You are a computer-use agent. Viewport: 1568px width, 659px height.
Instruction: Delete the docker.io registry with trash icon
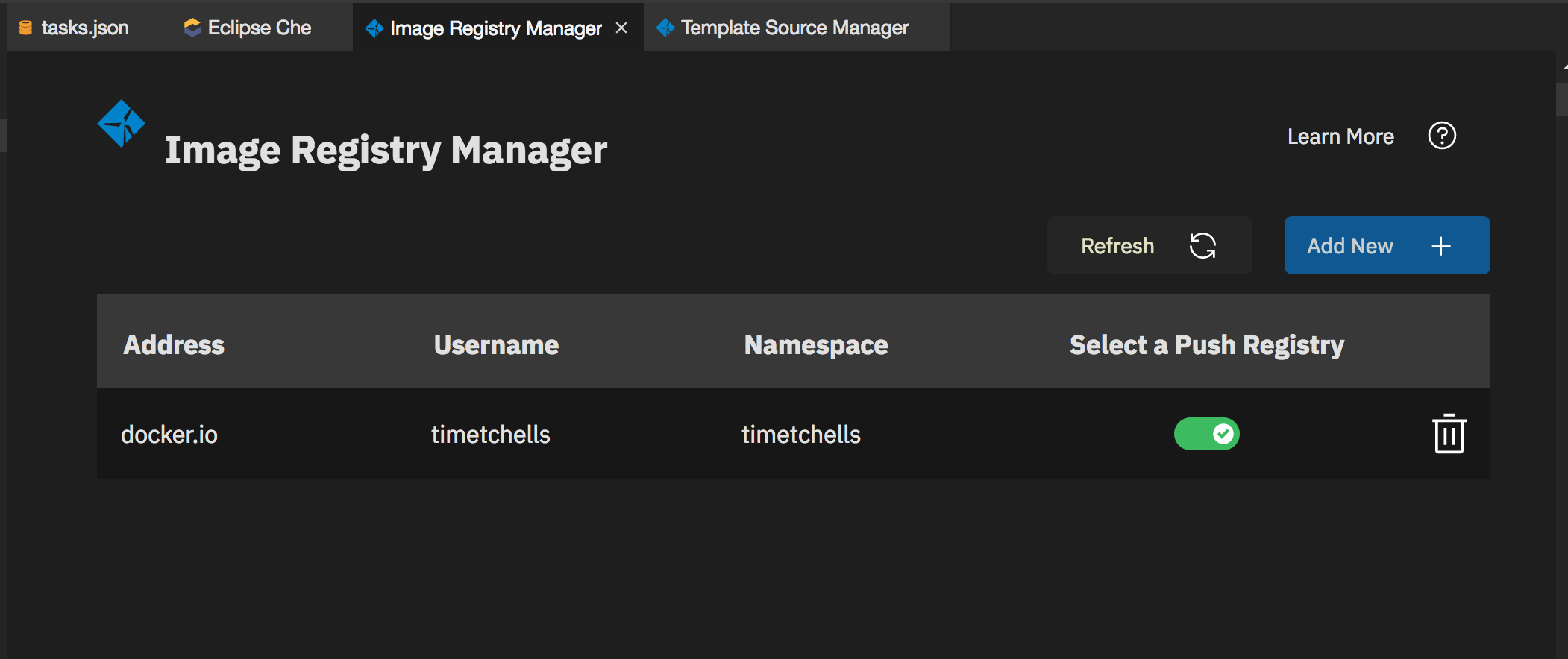[1449, 434]
